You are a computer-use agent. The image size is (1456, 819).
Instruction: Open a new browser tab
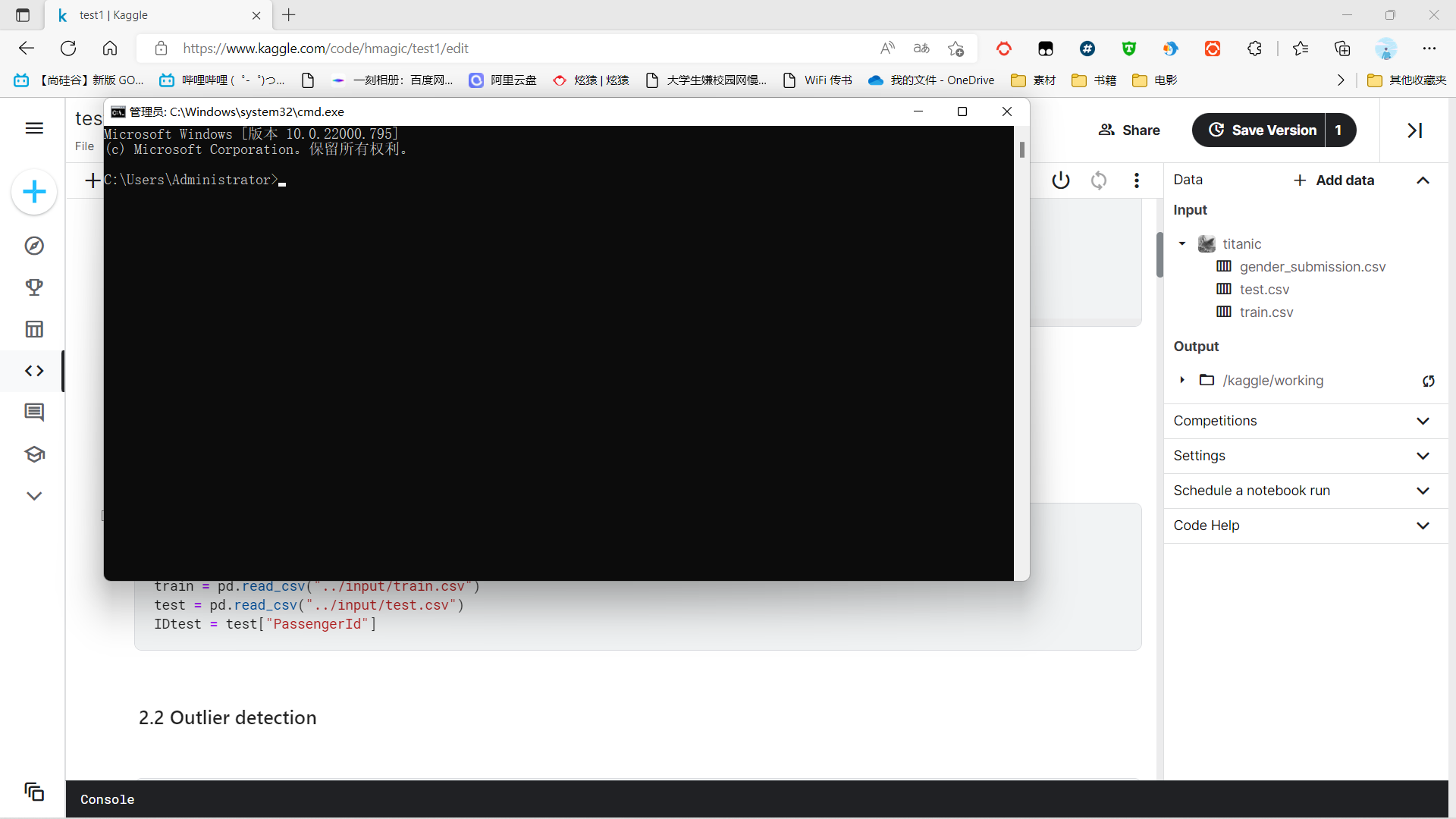[x=289, y=15]
